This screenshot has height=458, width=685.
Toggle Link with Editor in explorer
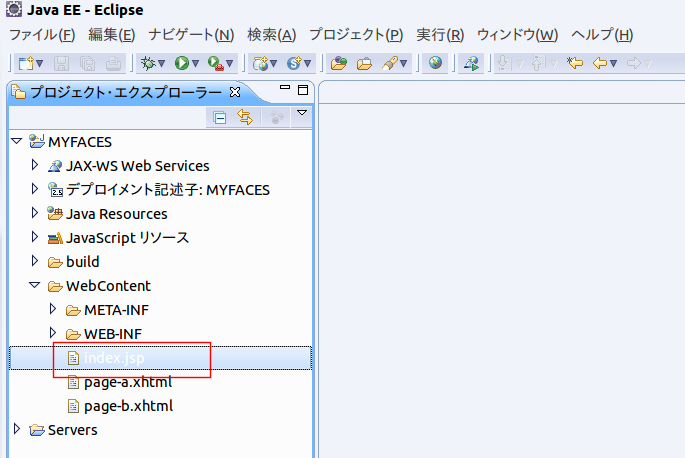click(x=245, y=118)
